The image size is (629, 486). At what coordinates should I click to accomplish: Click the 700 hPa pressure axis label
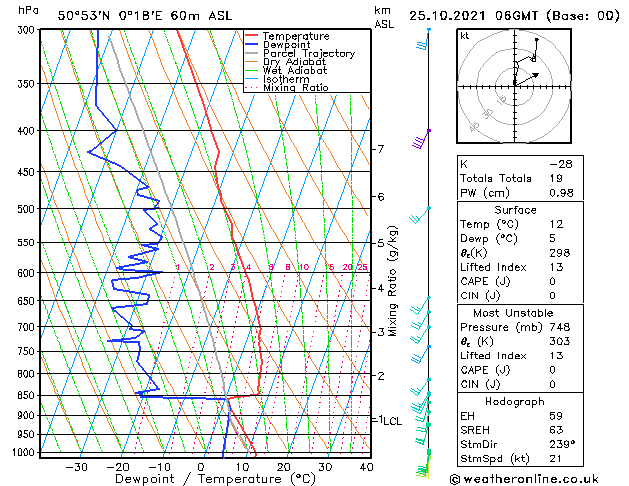[28, 327]
